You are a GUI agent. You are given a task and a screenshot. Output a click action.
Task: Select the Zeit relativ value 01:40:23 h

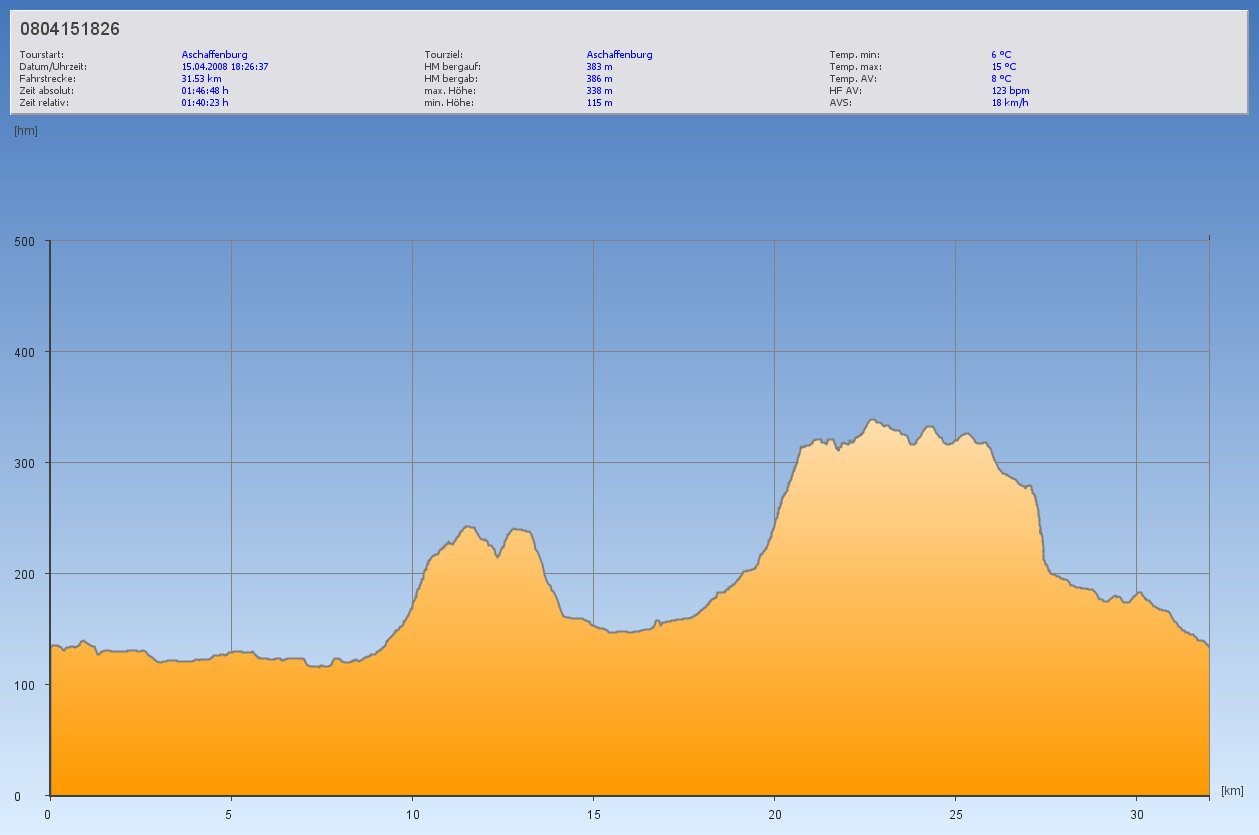click(x=205, y=103)
